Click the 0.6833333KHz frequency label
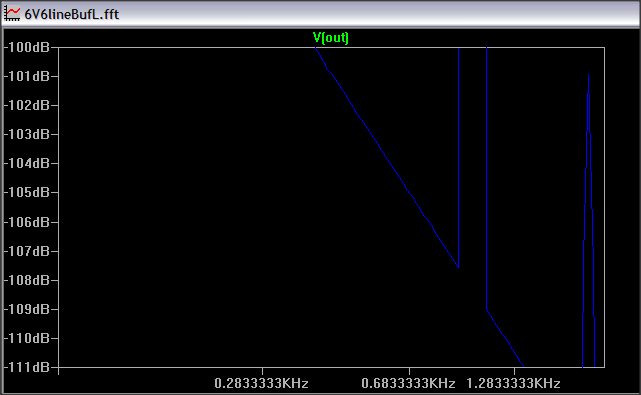The height and width of the screenshot is (395, 641). point(408,384)
